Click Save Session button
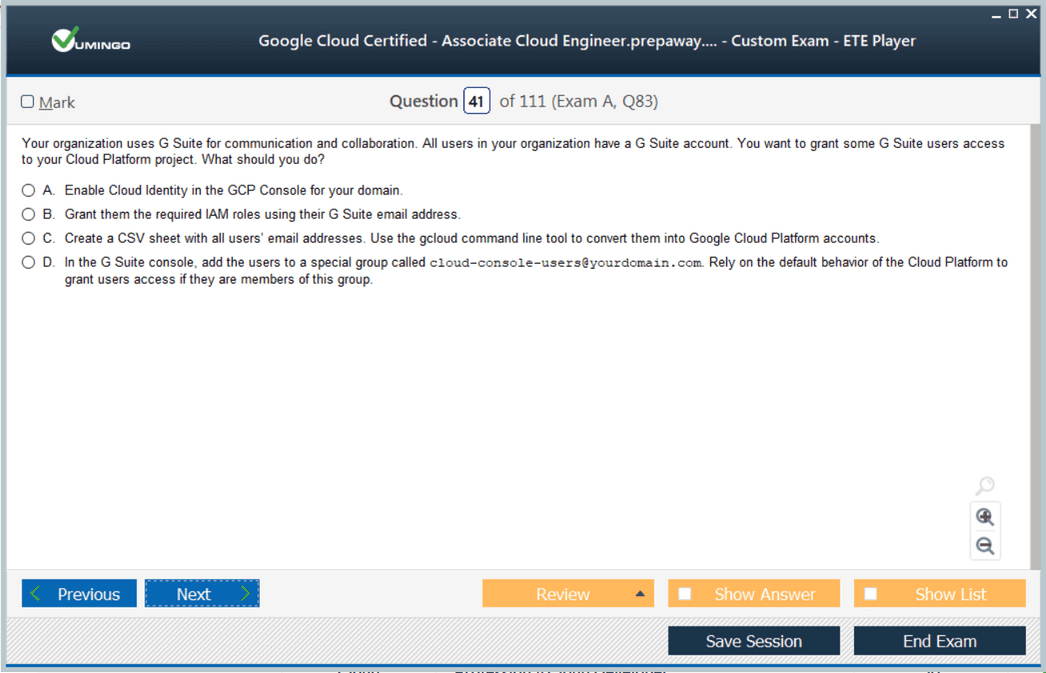The image size is (1046, 673). pyautogui.click(x=753, y=641)
